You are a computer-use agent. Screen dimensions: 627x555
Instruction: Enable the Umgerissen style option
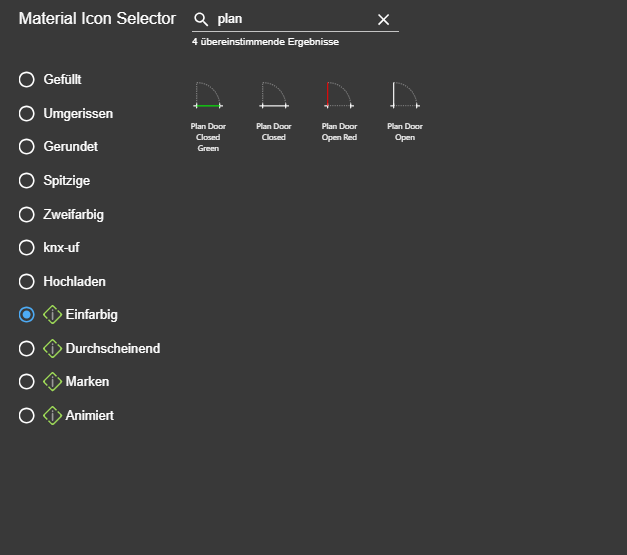[27, 114]
